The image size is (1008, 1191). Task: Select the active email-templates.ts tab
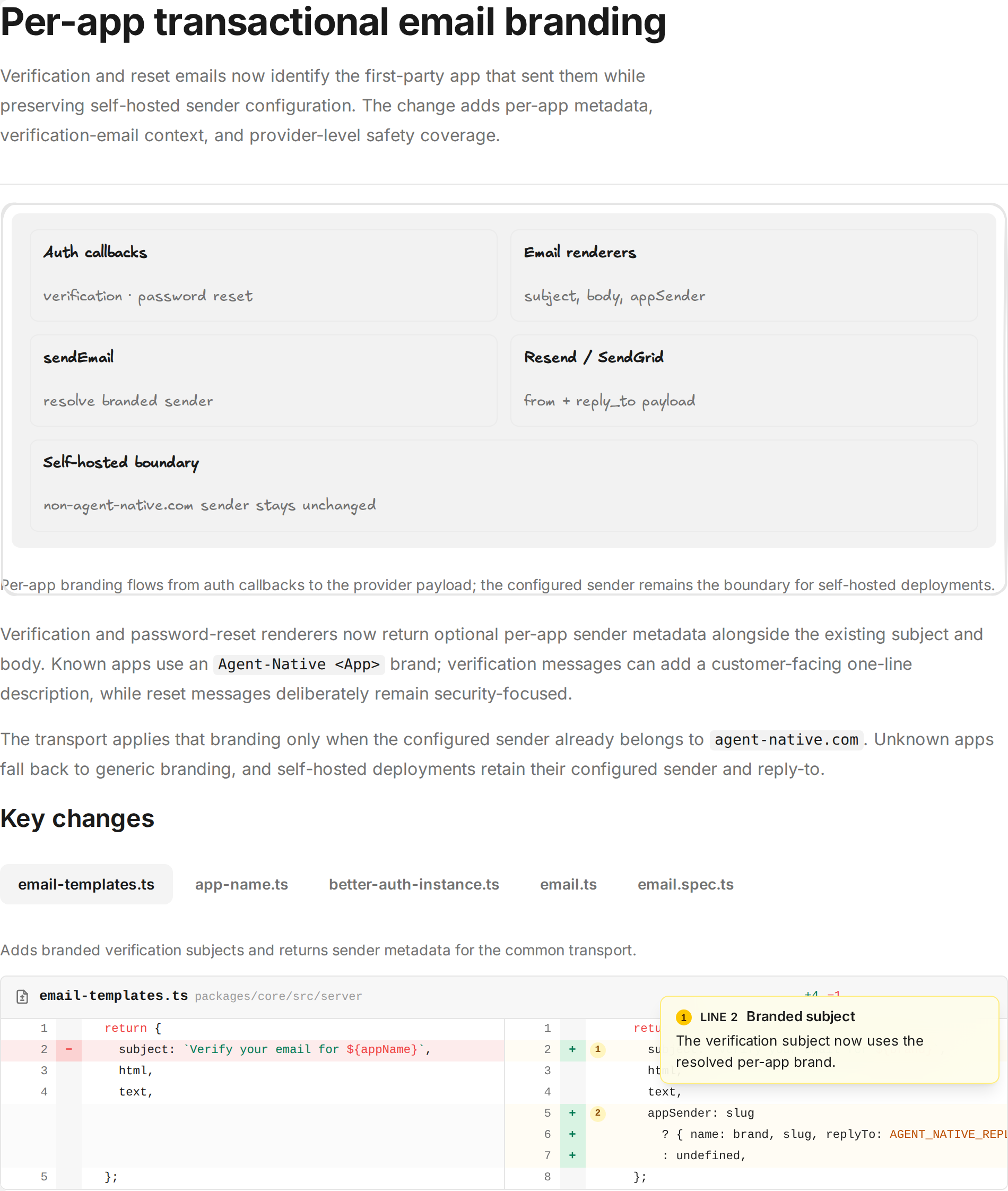pyautogui.click(x=86, y=884)
